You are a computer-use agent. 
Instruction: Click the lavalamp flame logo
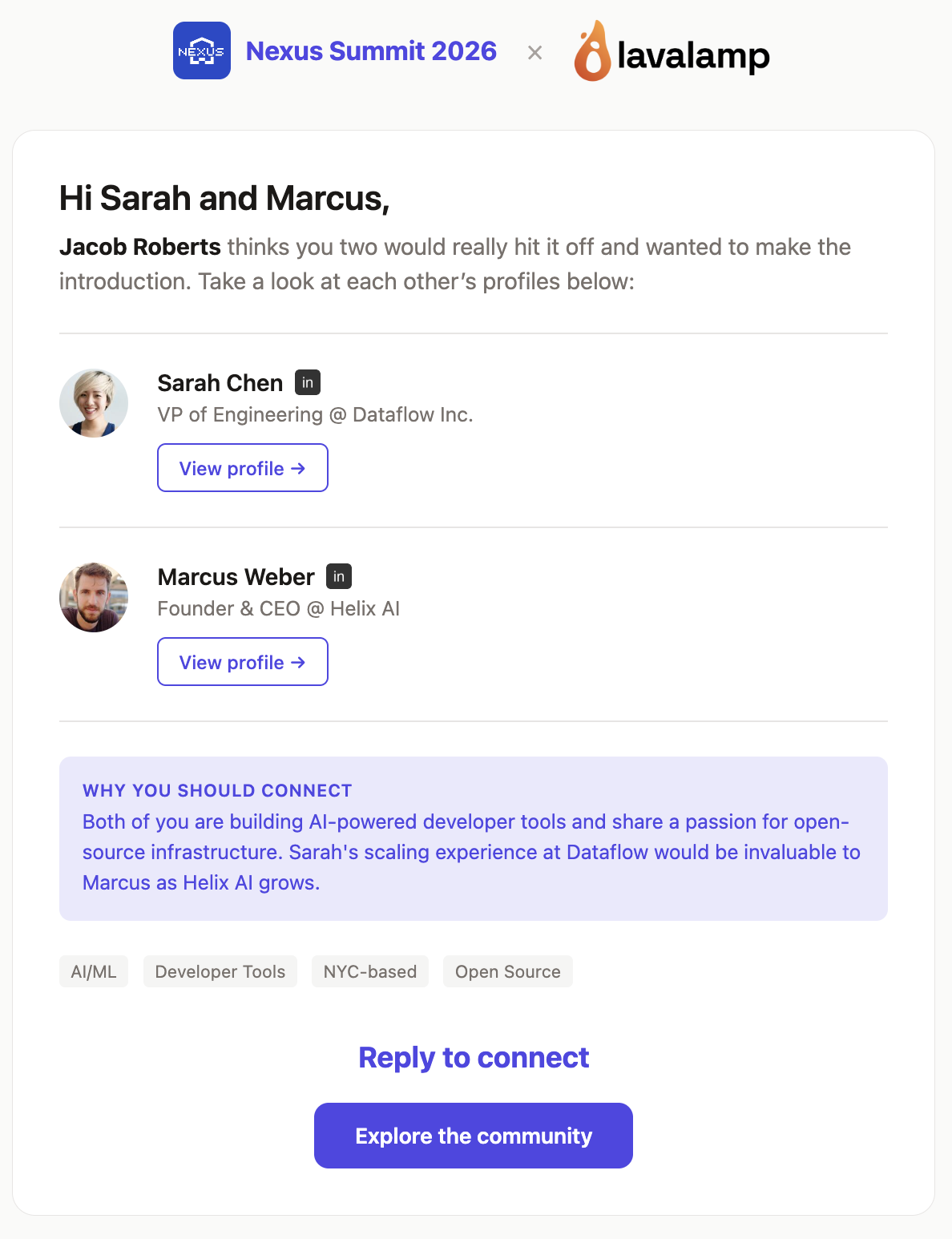pos(593,54)
